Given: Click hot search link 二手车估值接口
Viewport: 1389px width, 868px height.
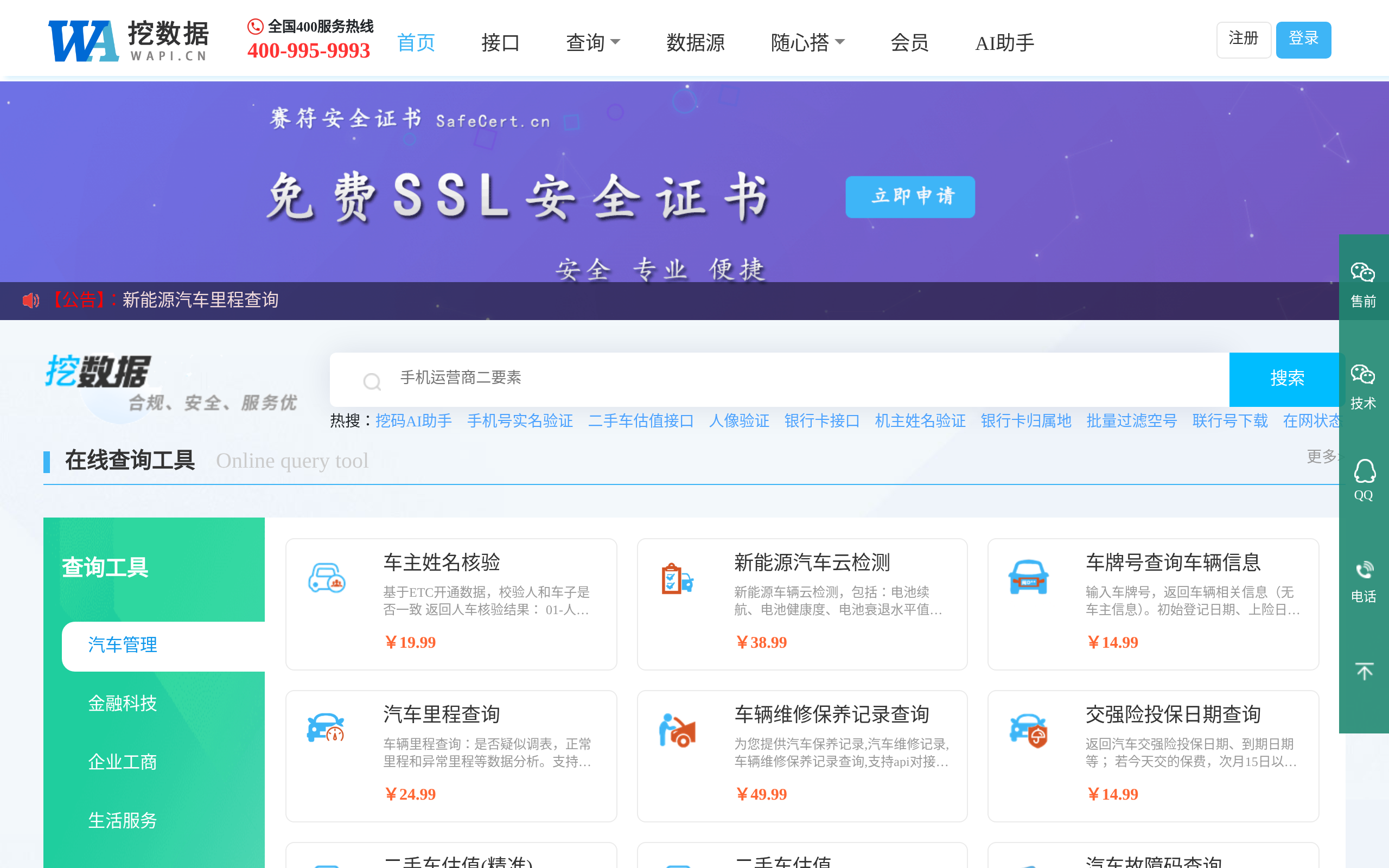Looking at the screenshot, I should point(641,421).
